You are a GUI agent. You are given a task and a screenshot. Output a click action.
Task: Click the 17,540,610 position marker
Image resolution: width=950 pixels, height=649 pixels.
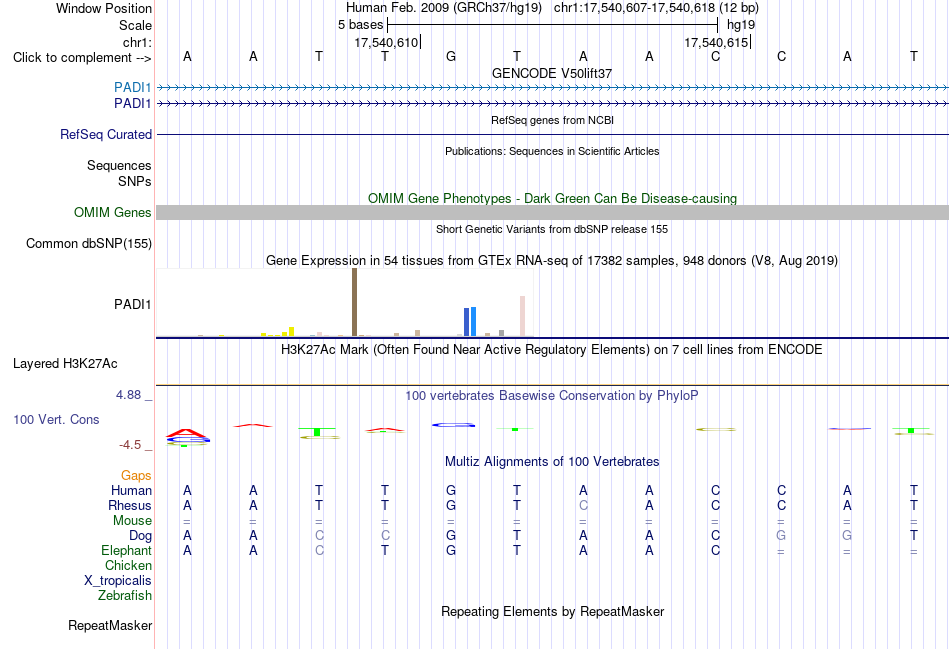click(x=387, y=42)
